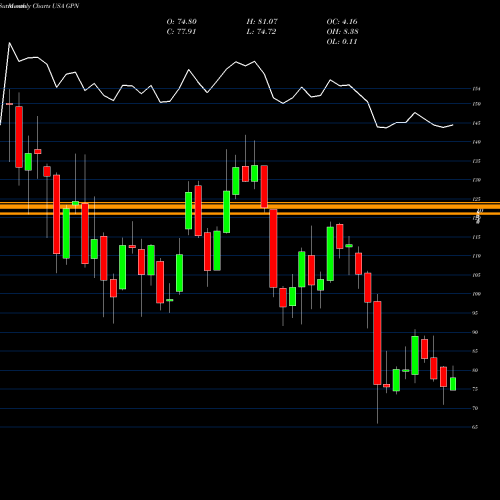Select the 100 price axis label

(476, 294)
